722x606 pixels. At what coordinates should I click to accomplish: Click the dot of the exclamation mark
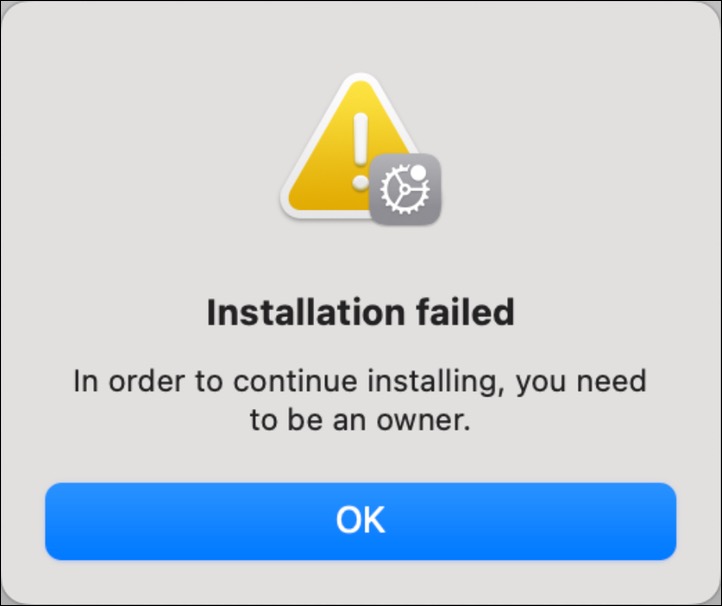click(x=361, y=182)
